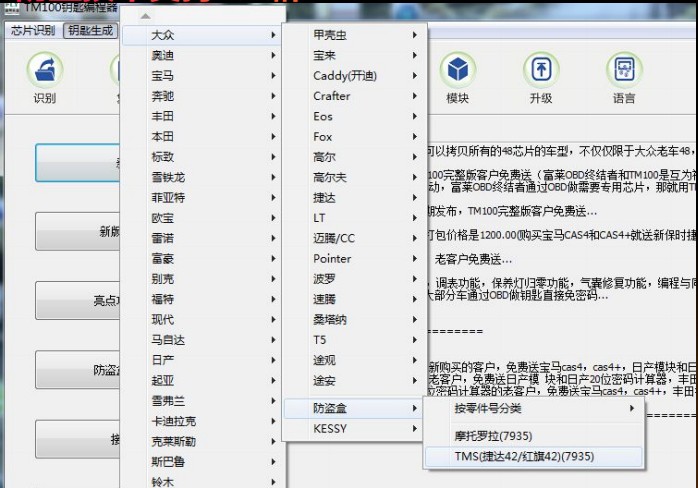Viewport: 698px width, 488px height.
Task: Select 铃木 at bottom of brand menu
Action: coord(201,481)
